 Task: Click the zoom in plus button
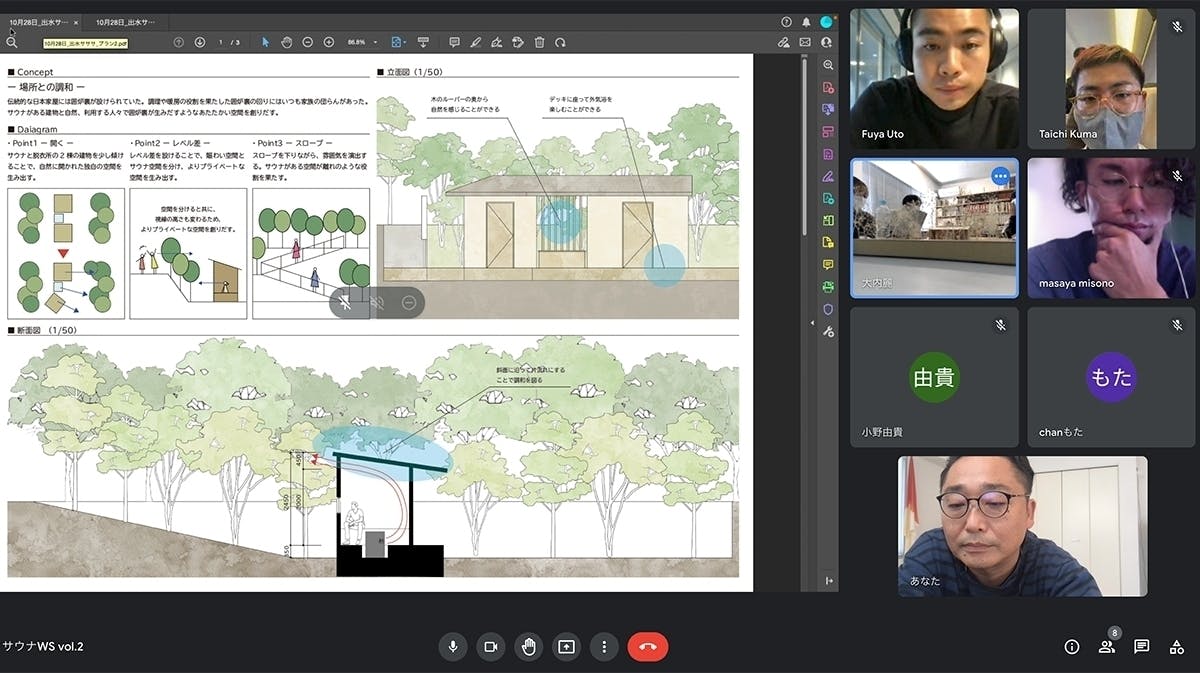[328, 42]
